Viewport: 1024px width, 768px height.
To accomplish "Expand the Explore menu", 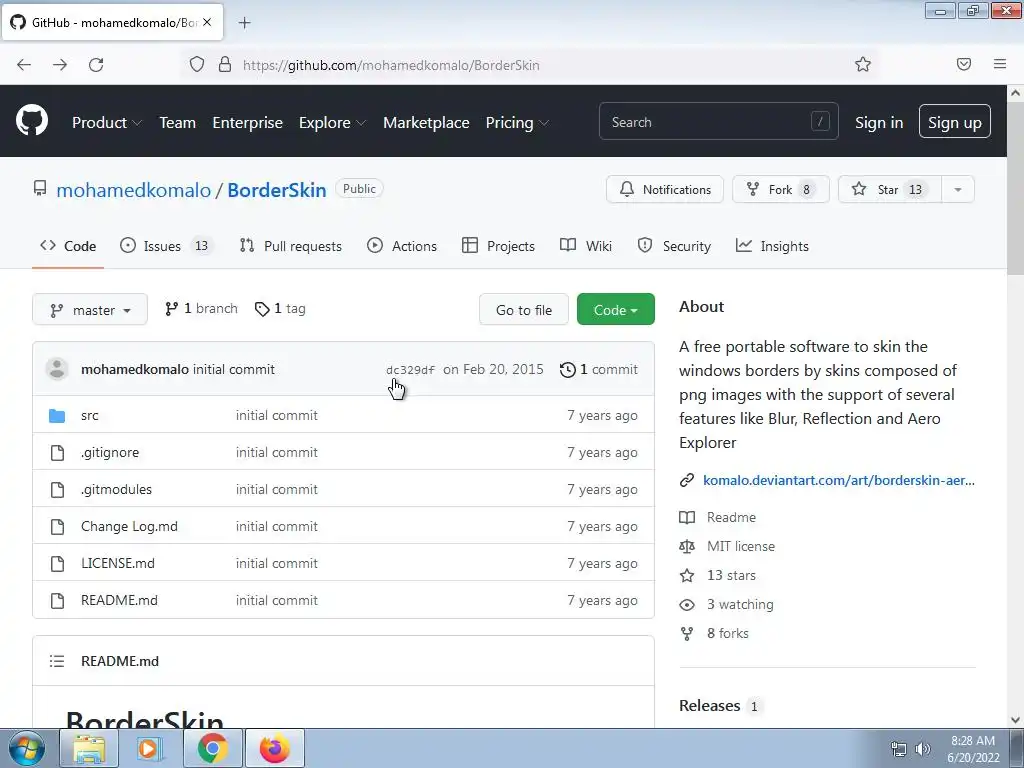I will 332,123.
